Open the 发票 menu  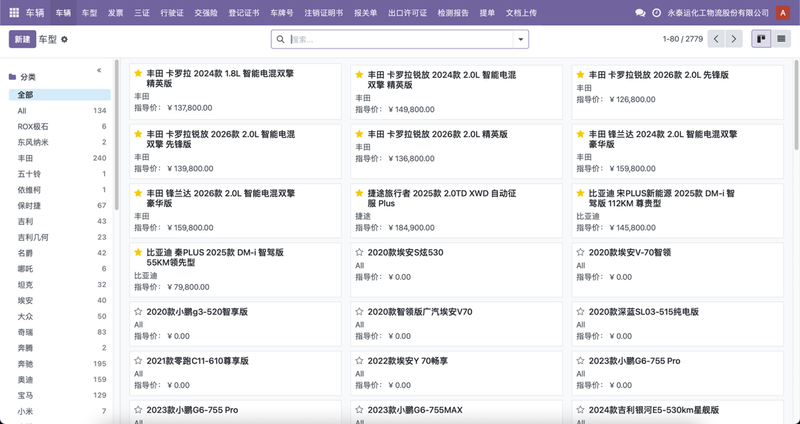[x=116, y=13]
